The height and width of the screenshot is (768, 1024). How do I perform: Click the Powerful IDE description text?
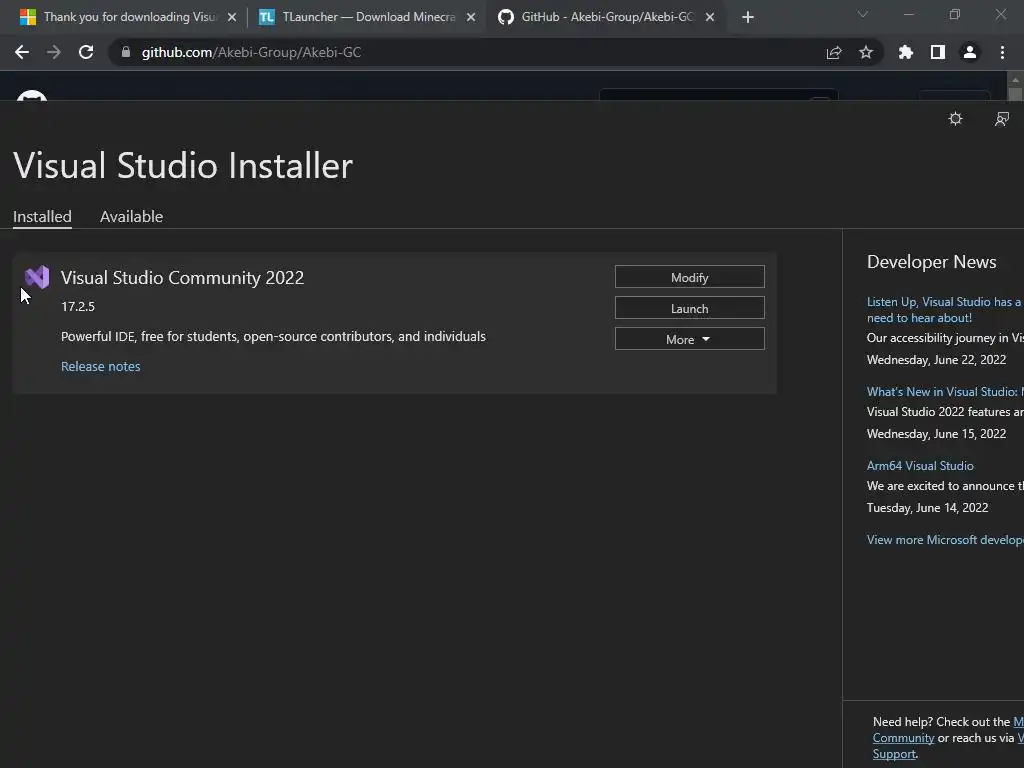click(x=273, y=336)
